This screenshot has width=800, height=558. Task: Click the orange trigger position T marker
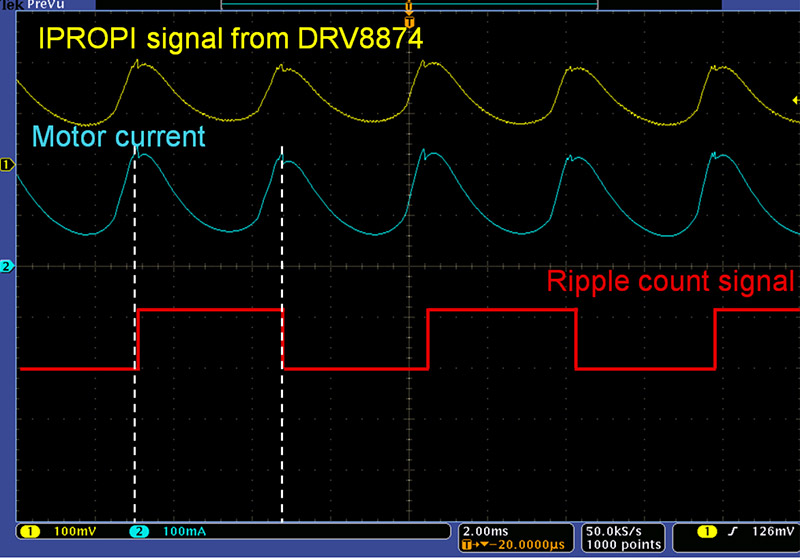click(x=408, y=20)
